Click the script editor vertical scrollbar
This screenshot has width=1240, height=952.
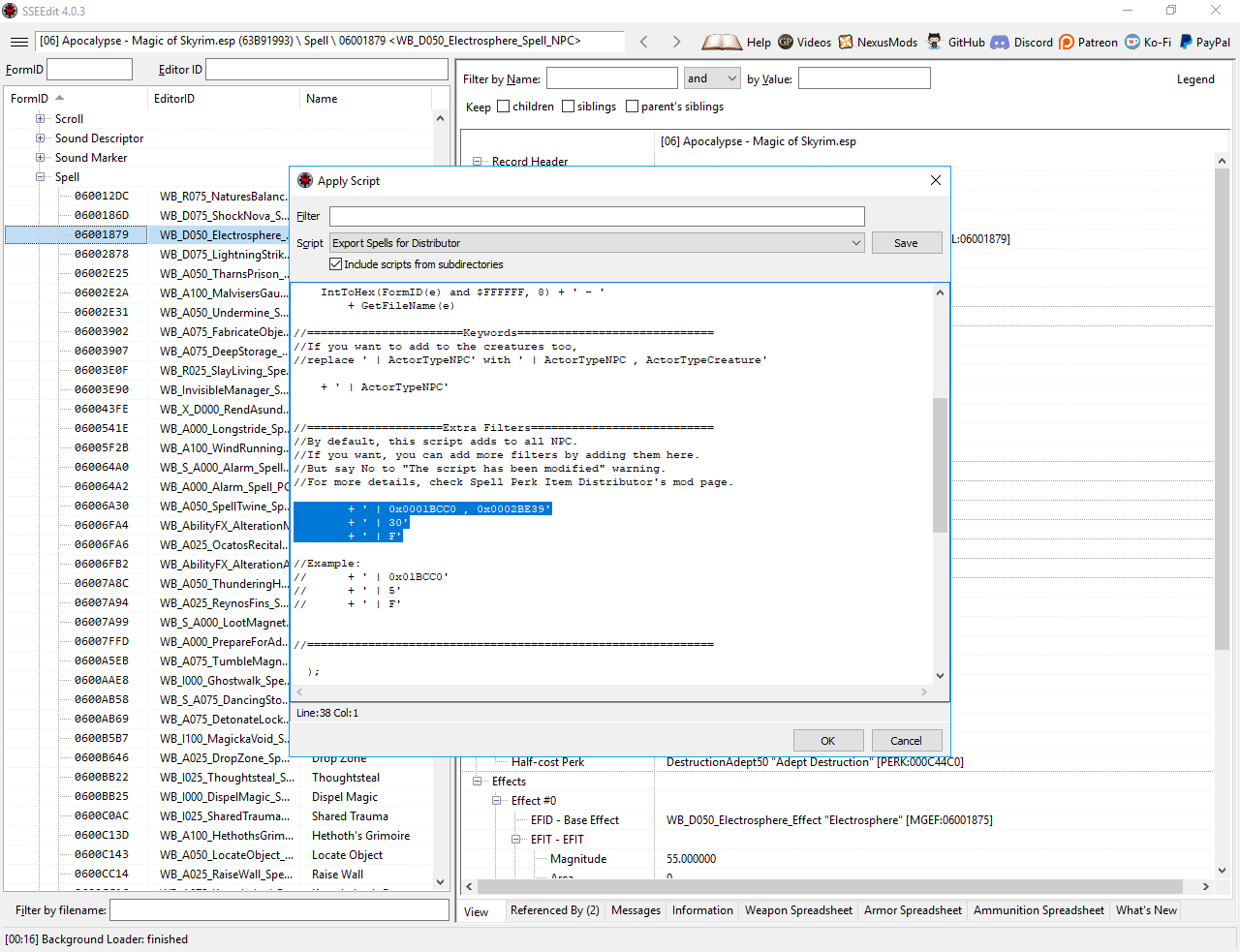point(940,465)
